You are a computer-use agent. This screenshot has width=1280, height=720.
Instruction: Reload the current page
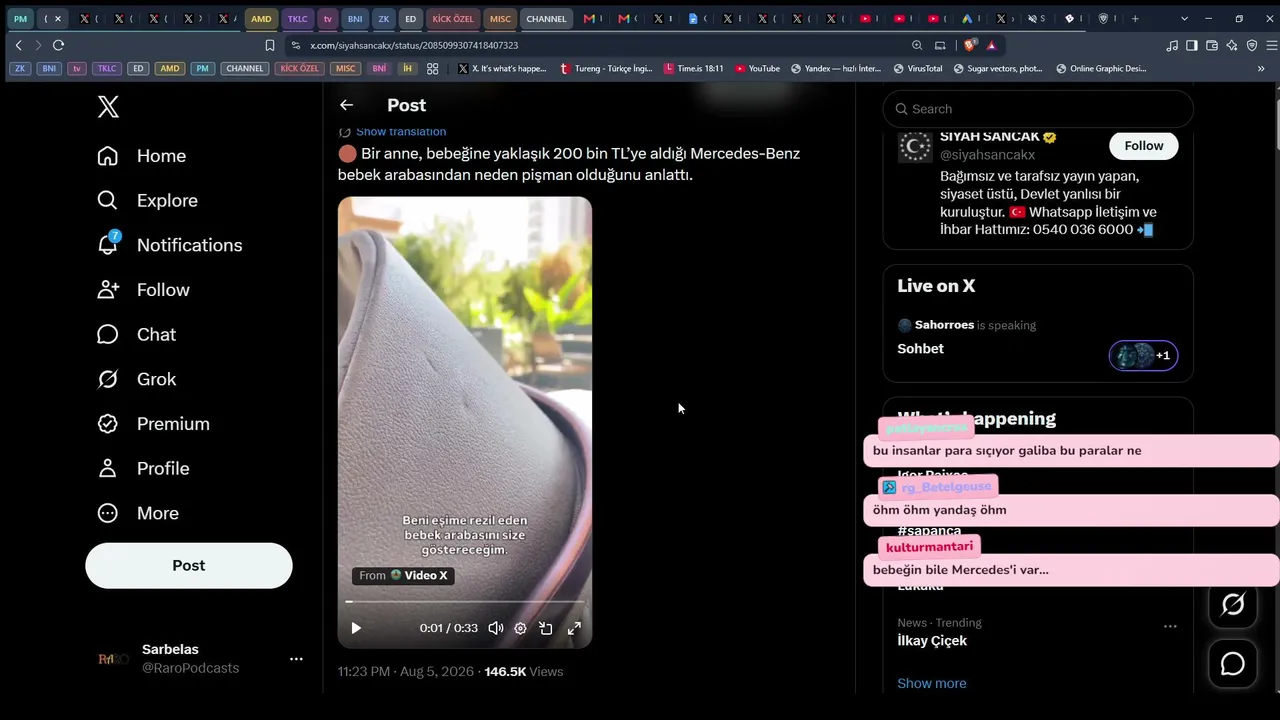[58, 45]
